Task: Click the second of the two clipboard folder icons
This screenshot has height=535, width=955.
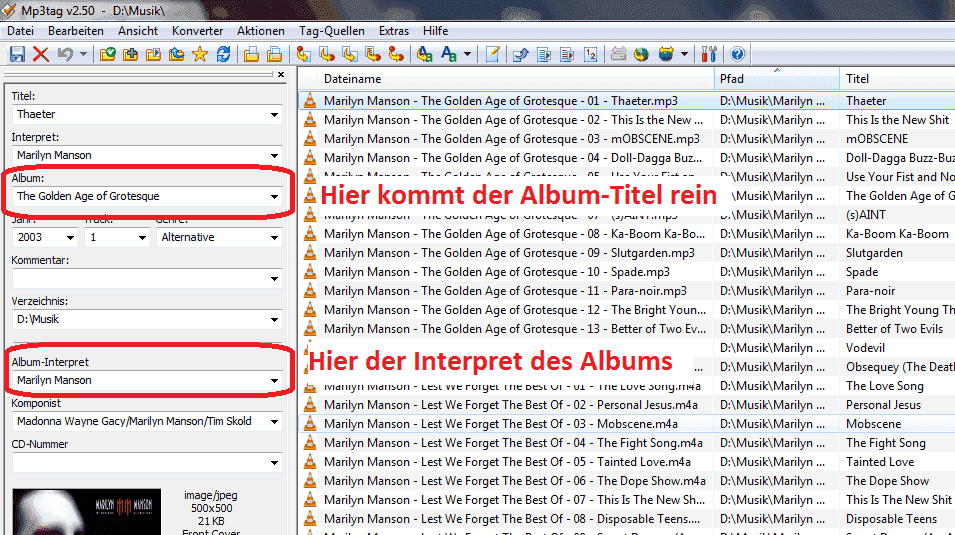Action: 274,54
